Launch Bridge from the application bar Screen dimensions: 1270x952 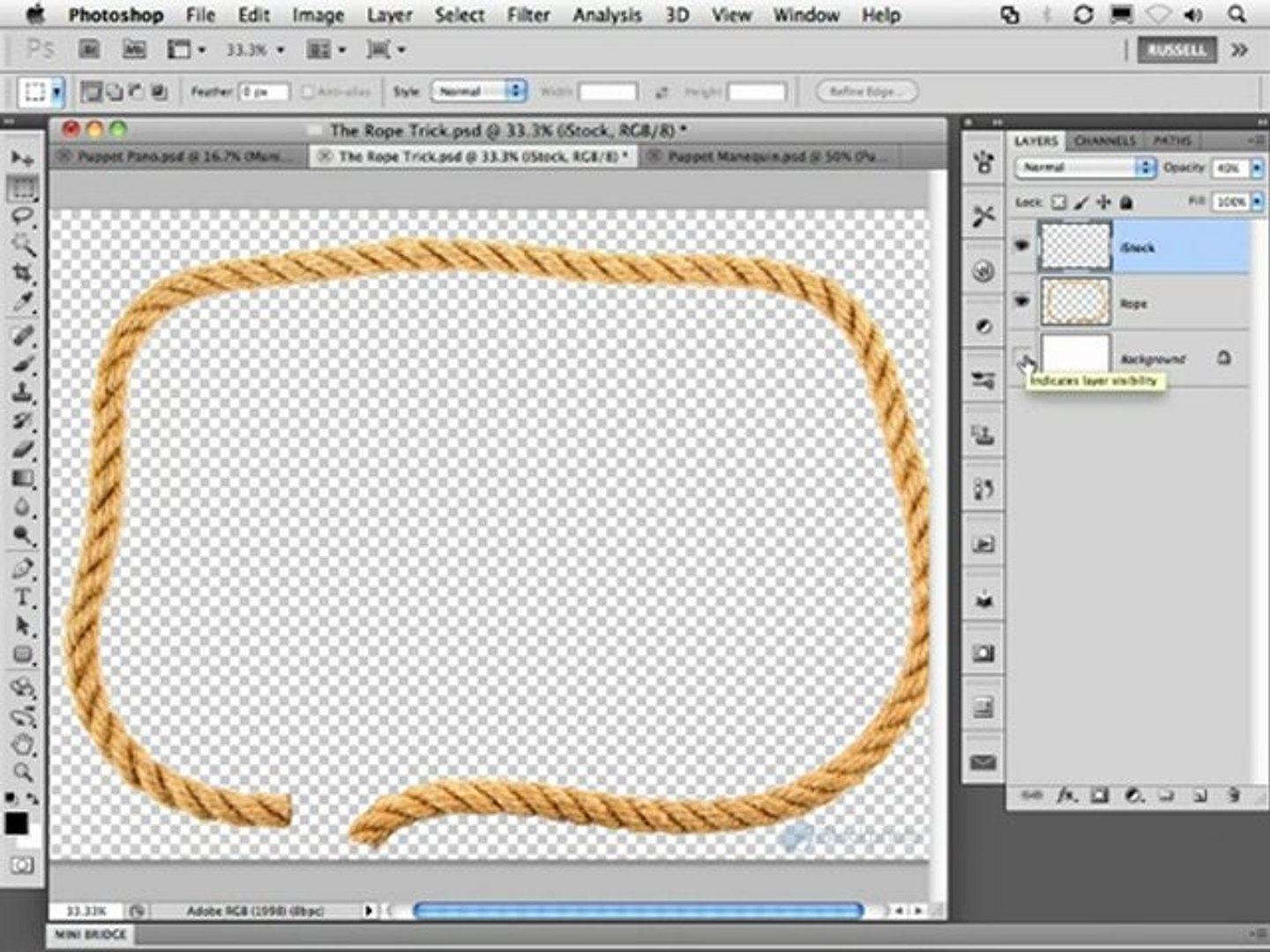point(89,49)
